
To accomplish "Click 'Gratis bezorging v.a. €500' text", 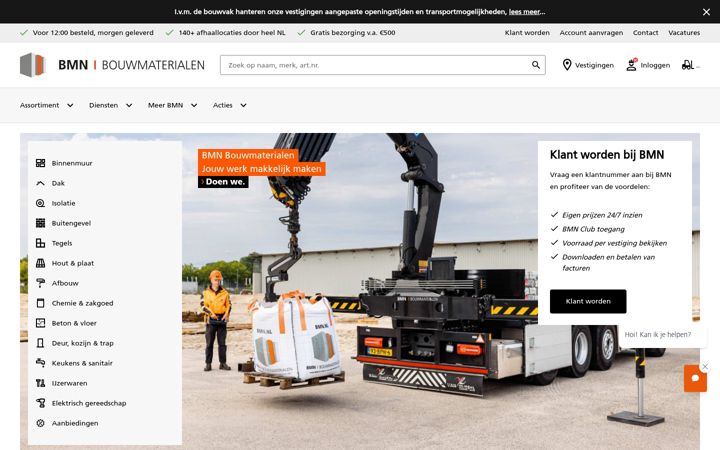I will point(353,33).
